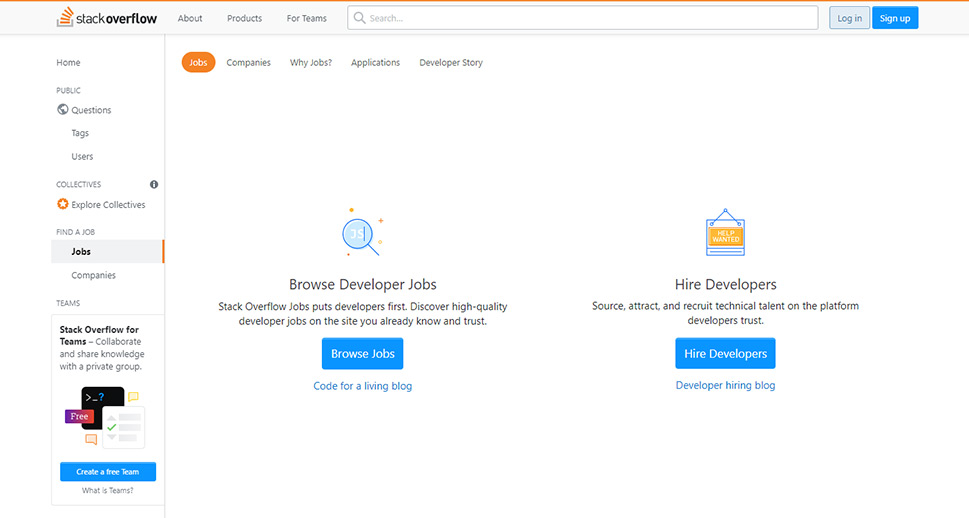Go to Home in the sidebar

pos(68,62)
